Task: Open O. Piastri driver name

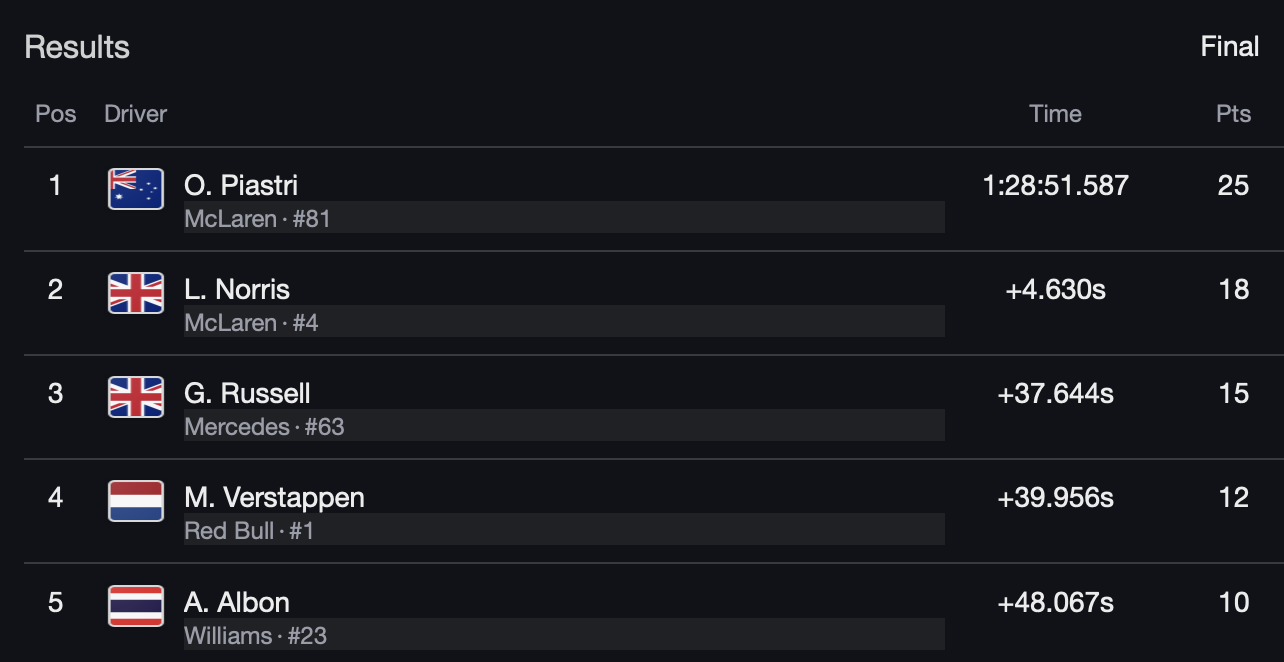Action: (x=241, y=185)
